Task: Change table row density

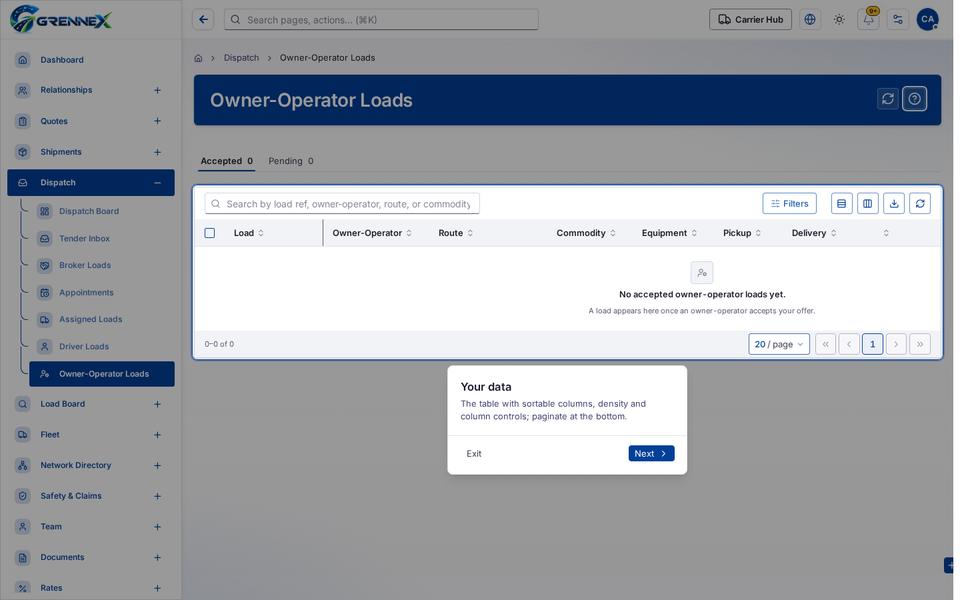Action: pos(842,204)
